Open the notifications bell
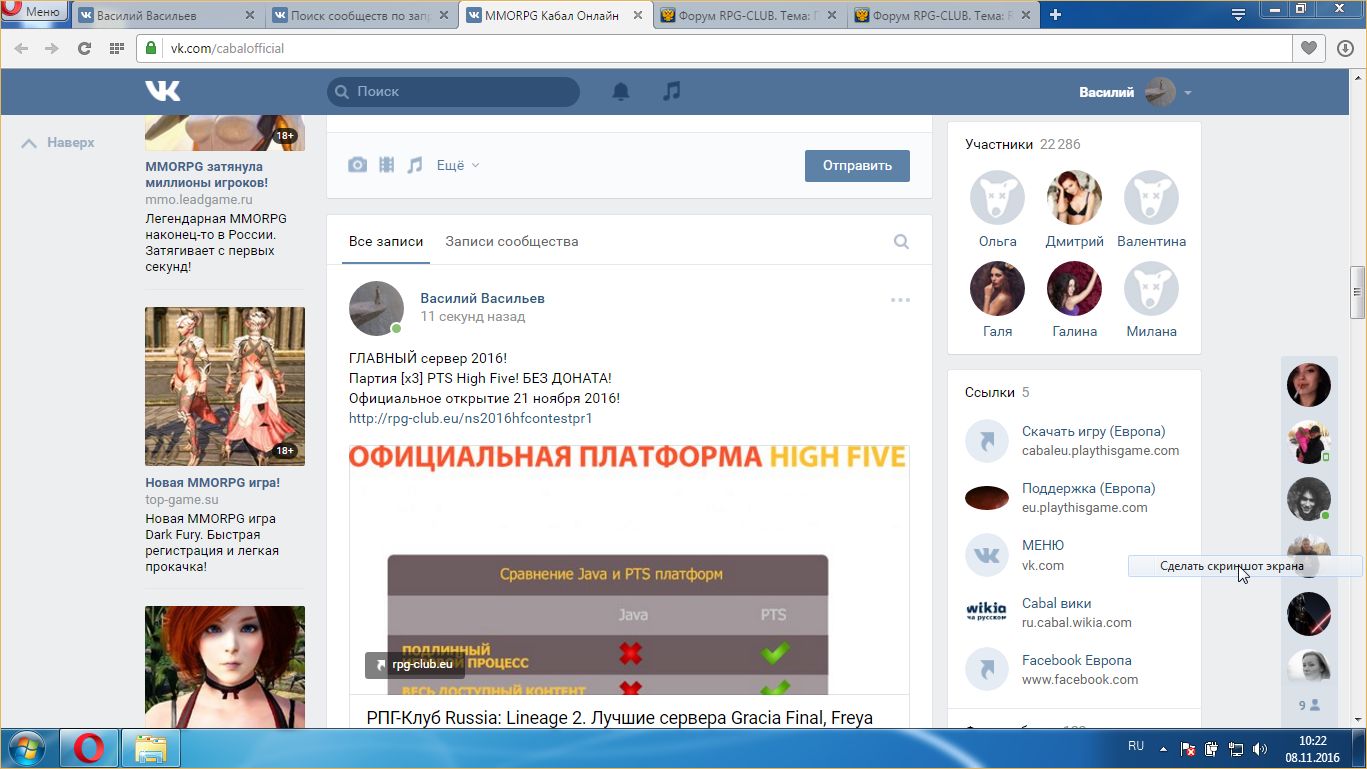Image resolution: width=1367 pixels, height=769 pixels. (x=621, y=92)
